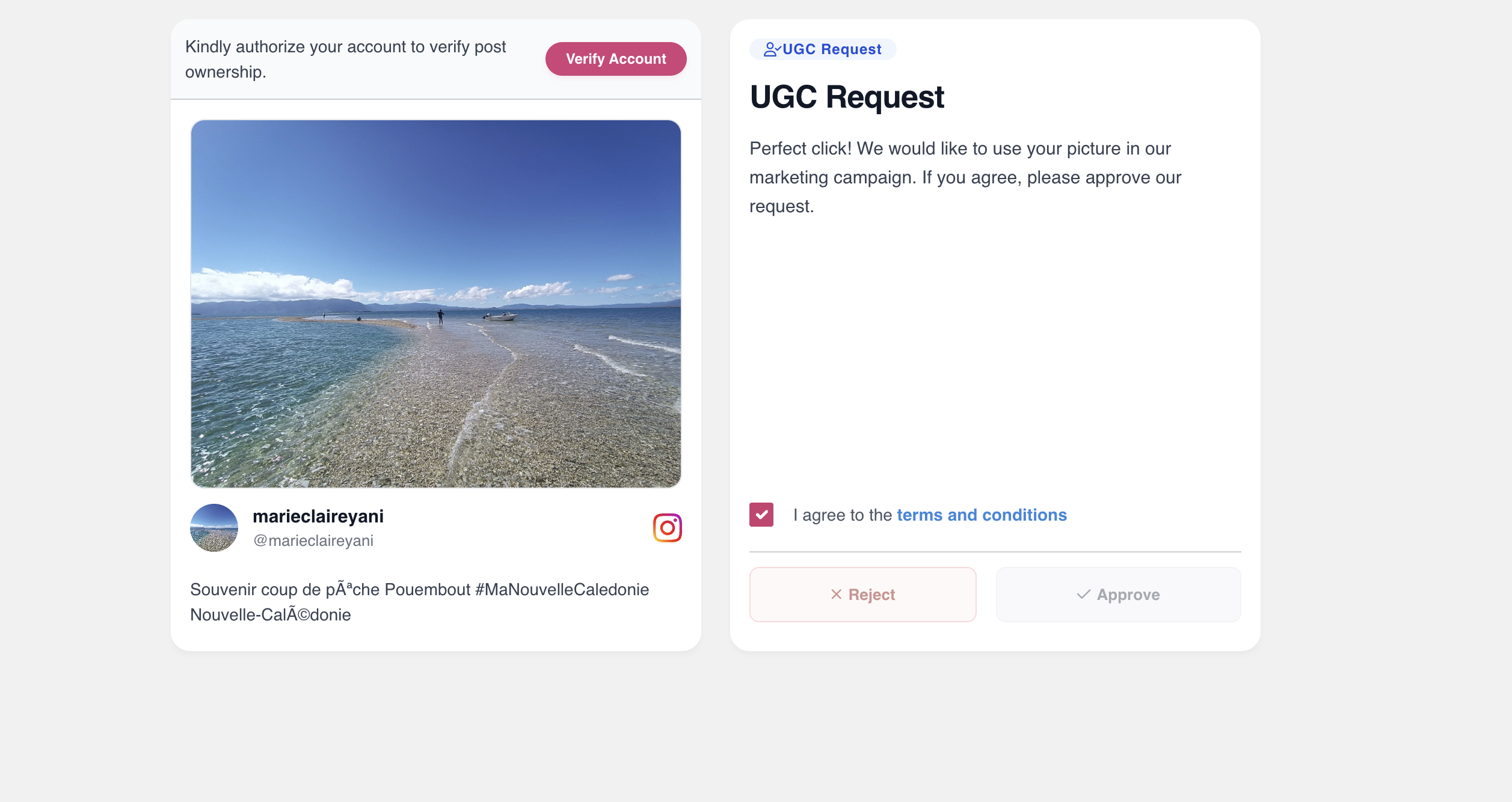
Task: Click marieclaireyani's round profile avatar
Action: point(214,528)
